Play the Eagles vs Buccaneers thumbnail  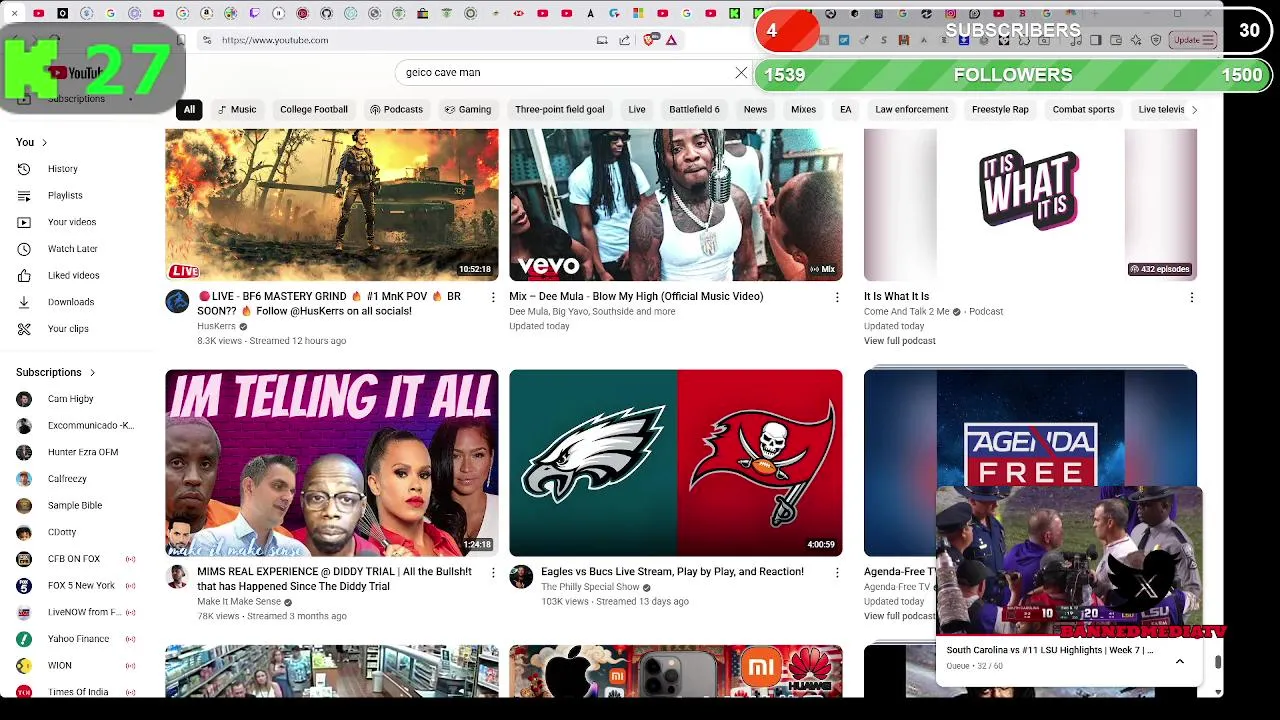point(675,463)
